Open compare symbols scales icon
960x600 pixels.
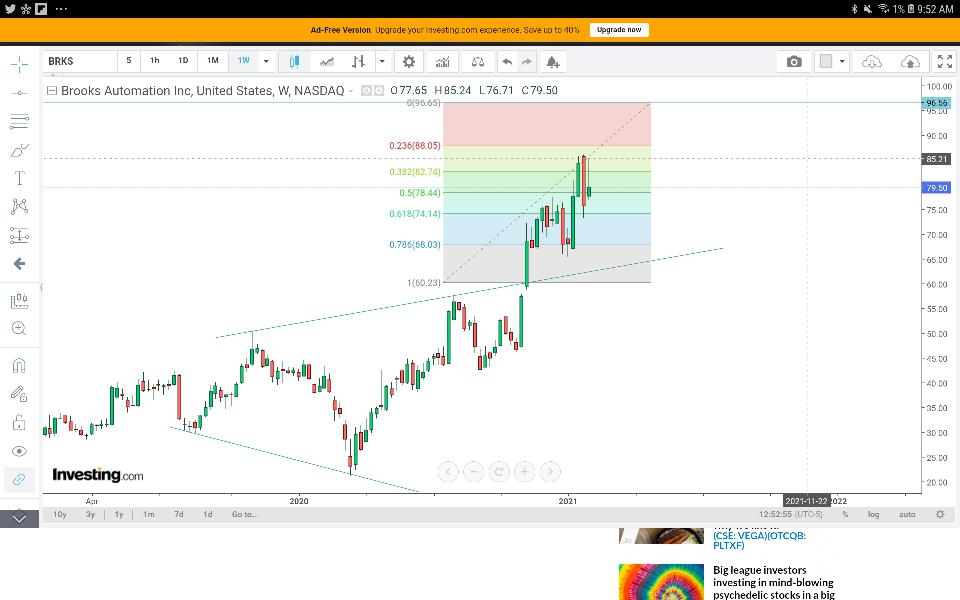click(x=478, y=61)
